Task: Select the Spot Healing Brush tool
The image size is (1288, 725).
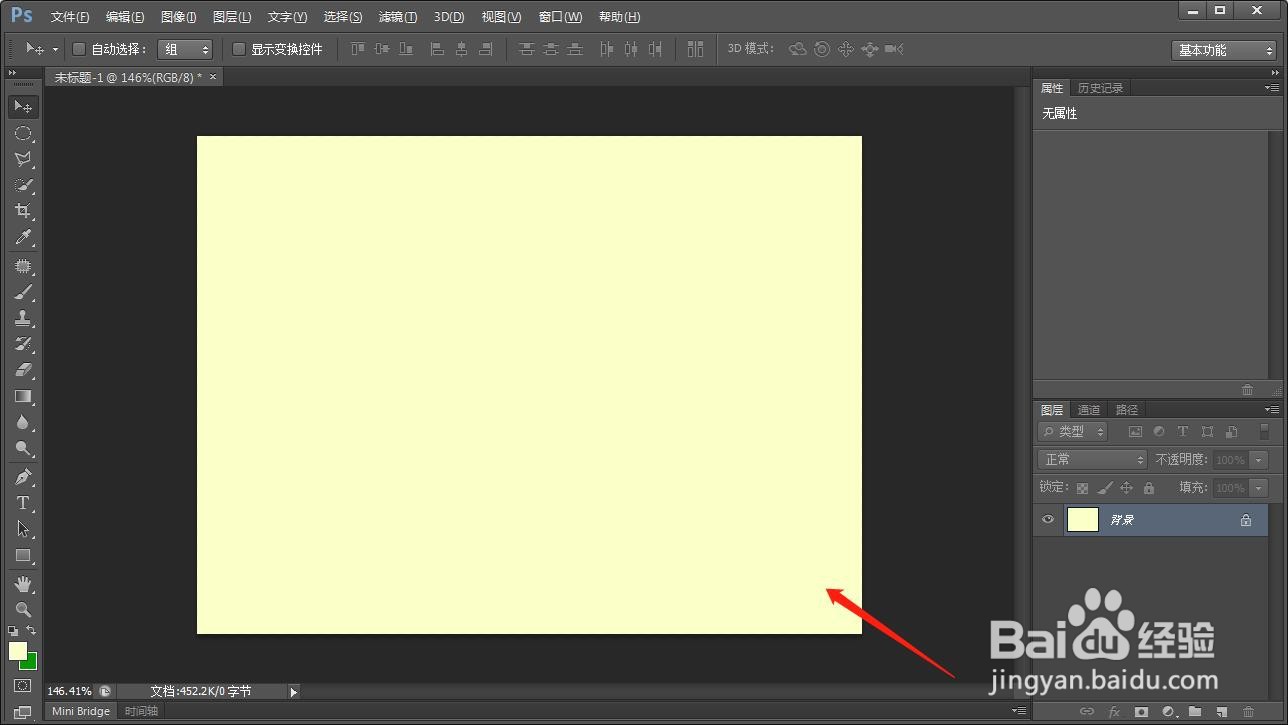Action: click(x=23, y=267)
